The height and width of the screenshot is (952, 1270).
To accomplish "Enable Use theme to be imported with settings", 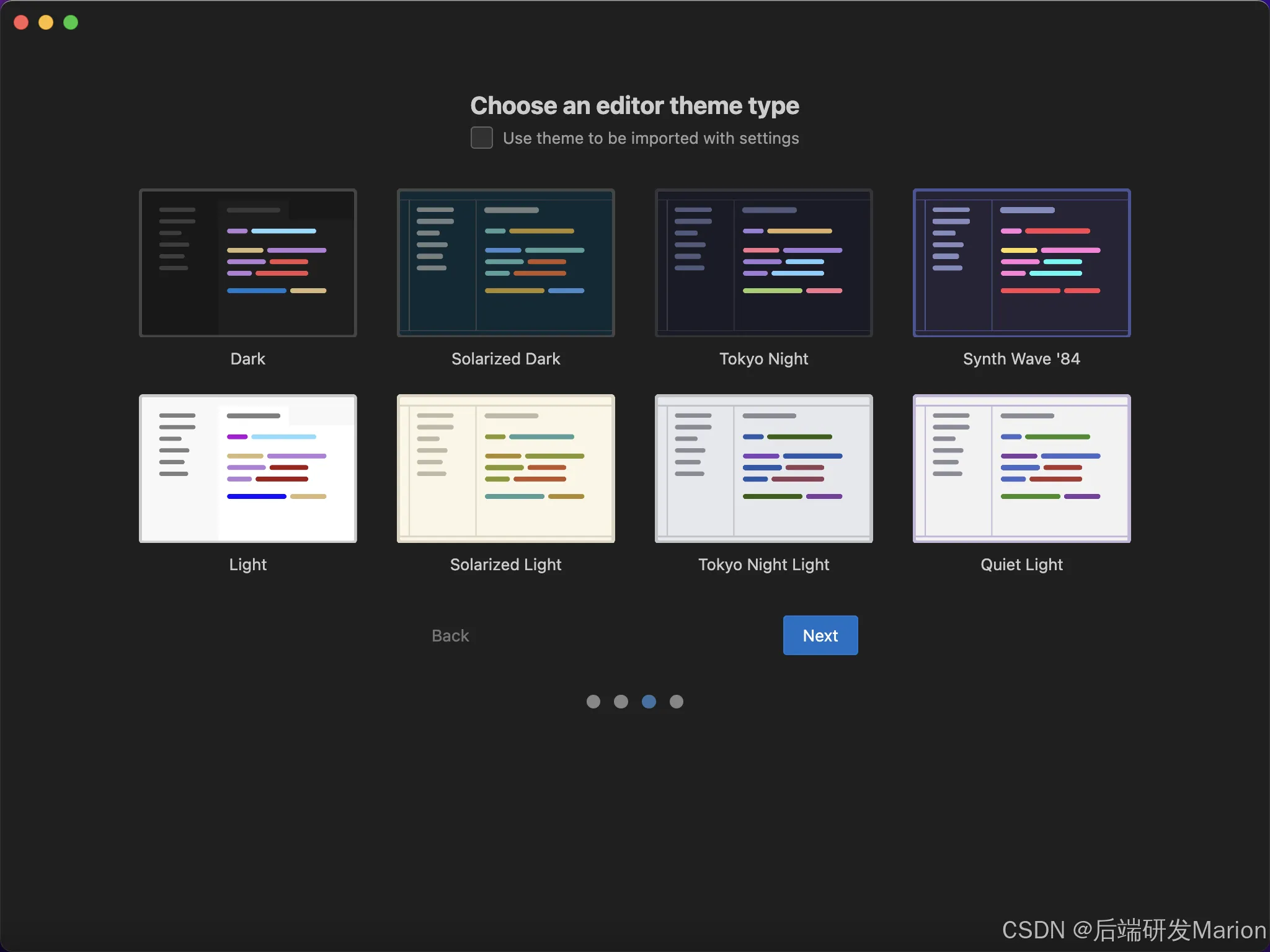I will pyautogui.click(x=480, y=138).
